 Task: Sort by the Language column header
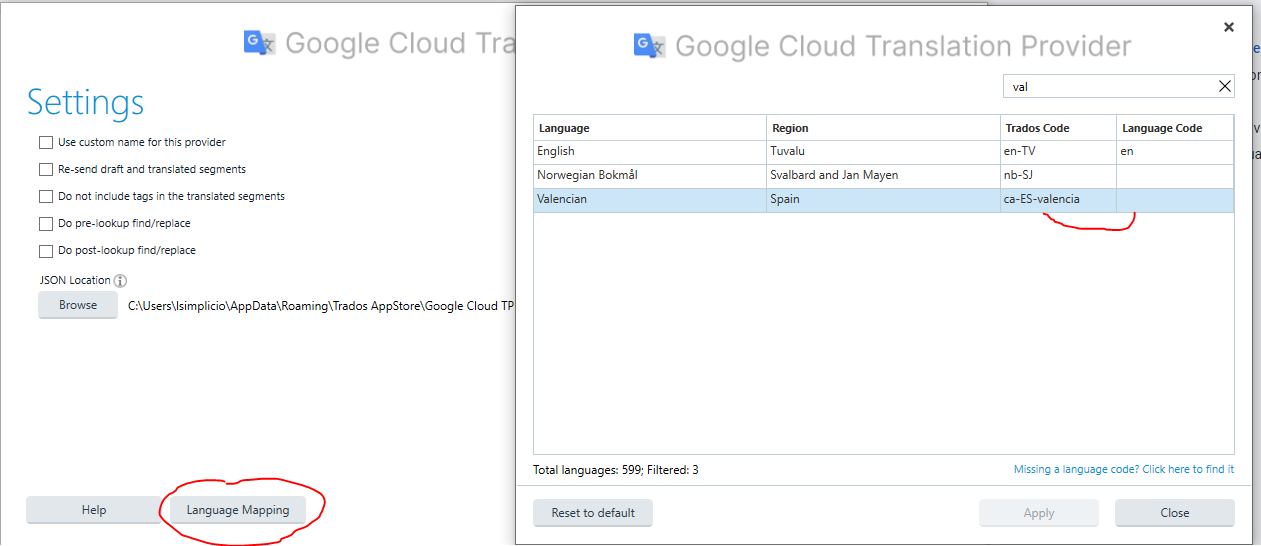tap(650, 128)
